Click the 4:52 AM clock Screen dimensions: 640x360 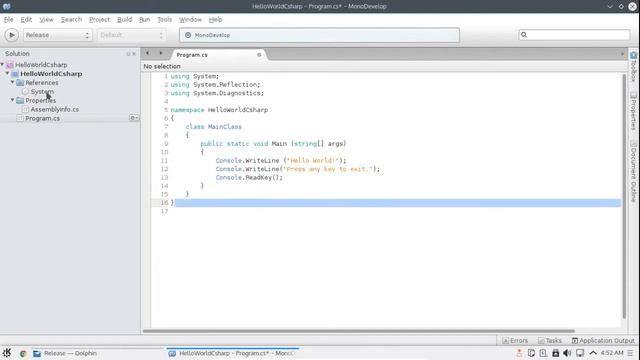[x=612, y=353]
